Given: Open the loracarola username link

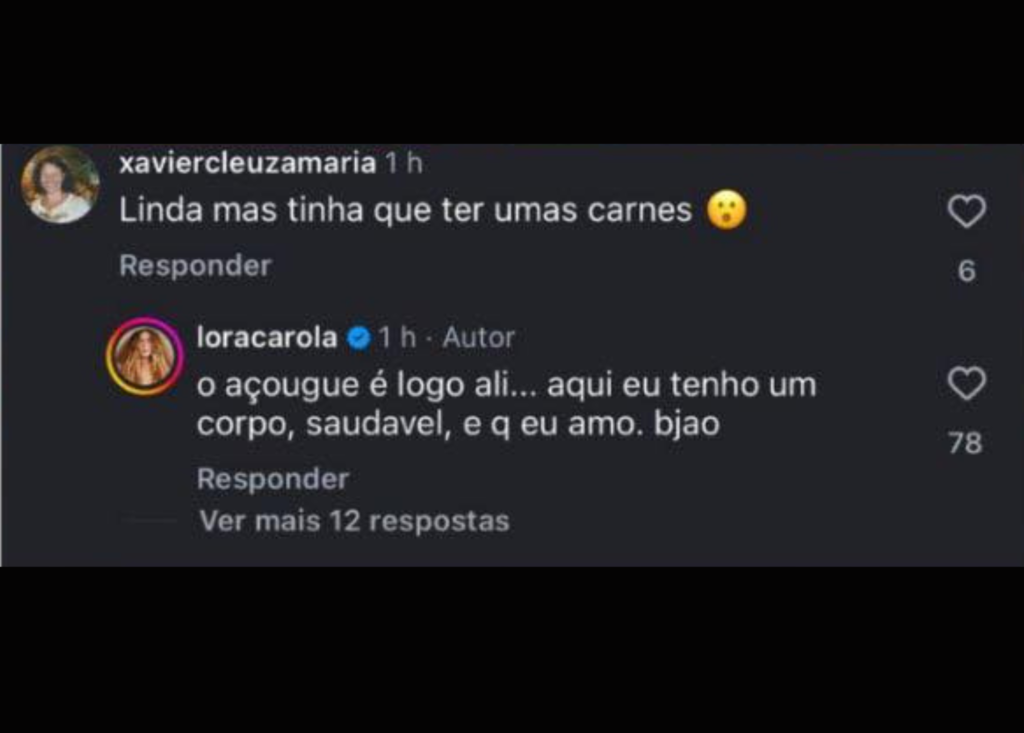Looking at the screenshot, I should click(267, 338).
